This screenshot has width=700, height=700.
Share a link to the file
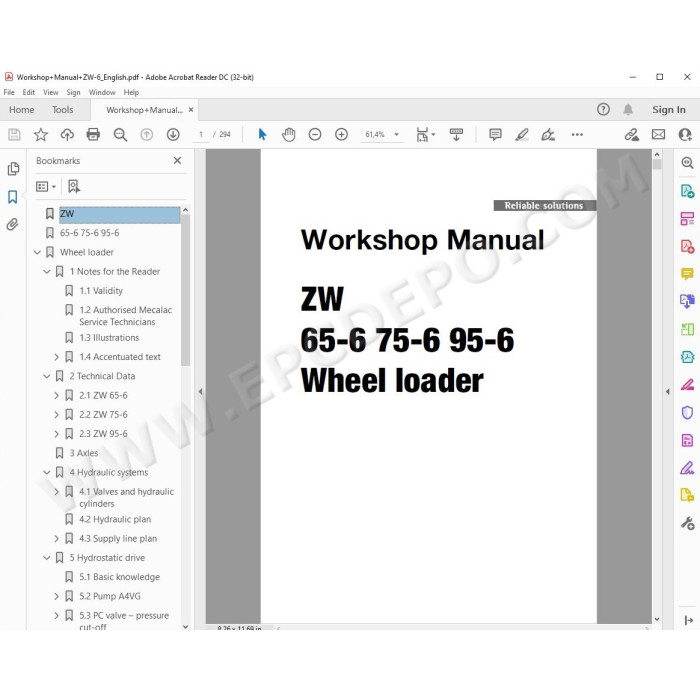pyautogui.click(x=632, y=134)
